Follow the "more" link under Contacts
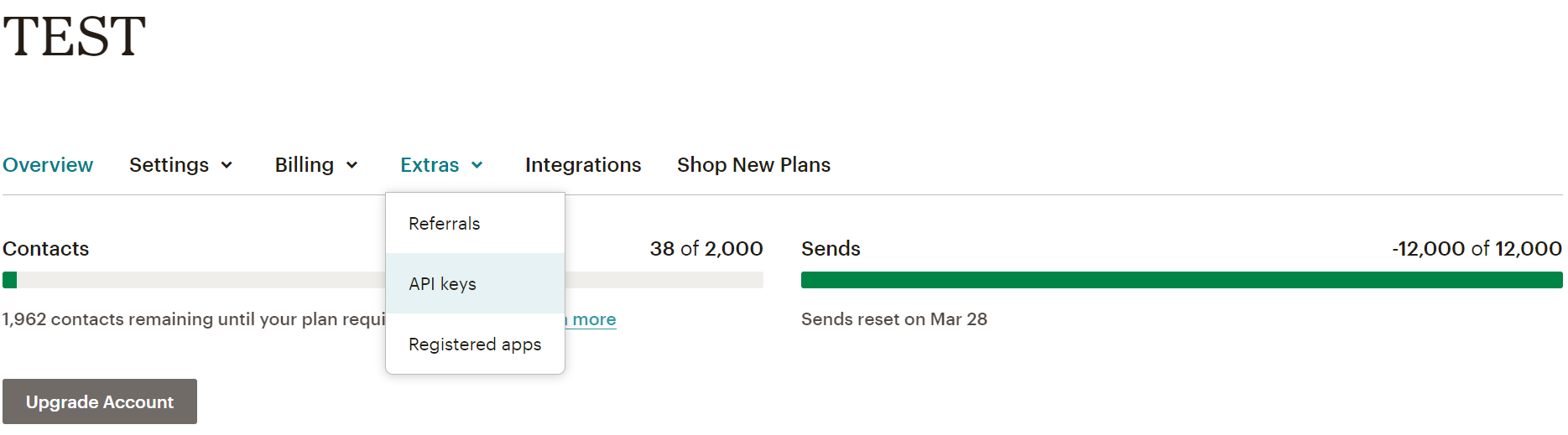 (594, 319)
